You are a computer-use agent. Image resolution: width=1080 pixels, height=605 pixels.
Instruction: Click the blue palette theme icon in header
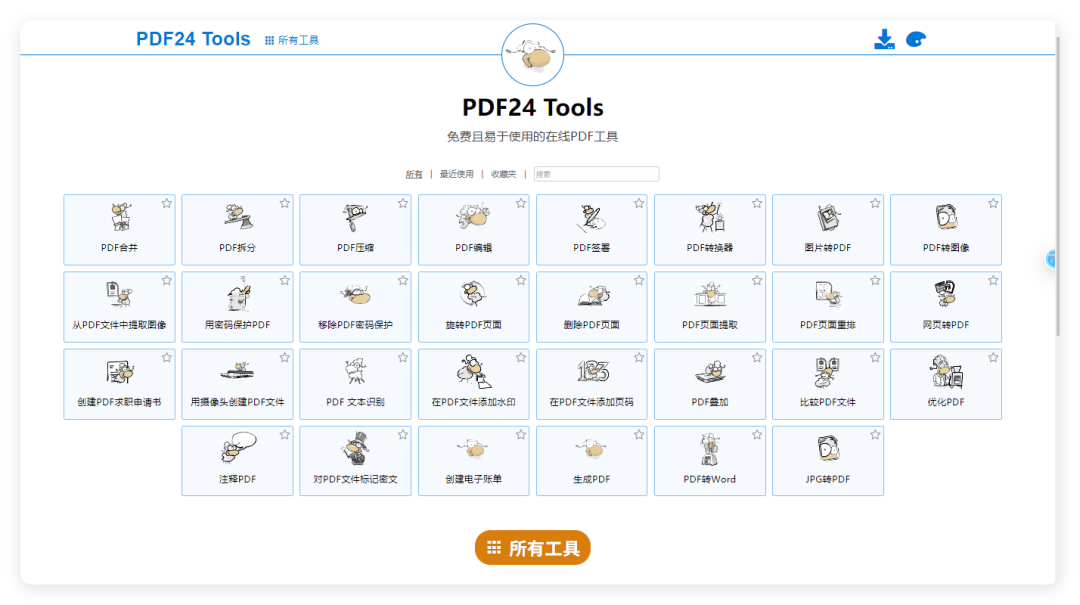915,39
